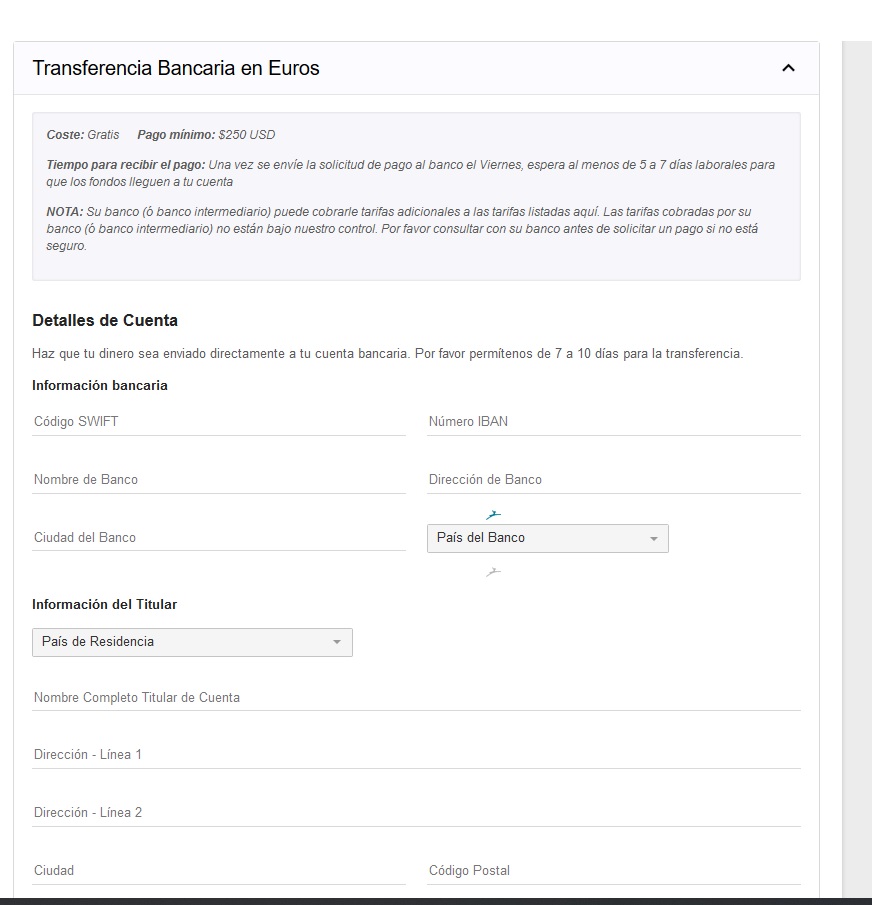Click the blue bird icon above País del Banco

[492, 515]
